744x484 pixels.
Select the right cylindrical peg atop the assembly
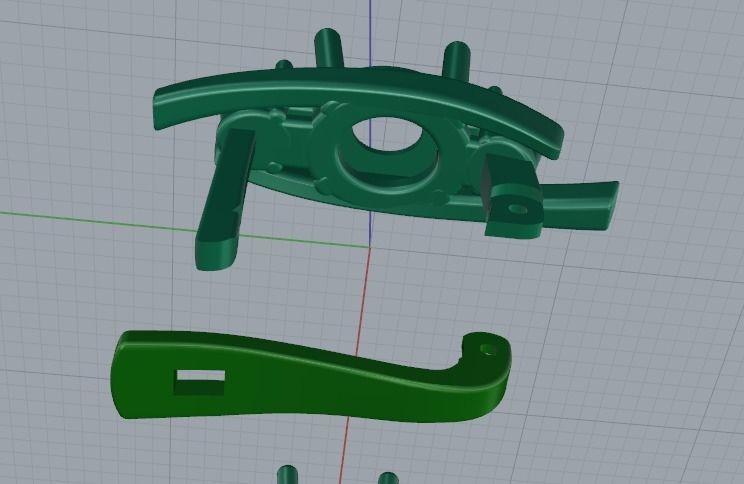tap(457, 60)
